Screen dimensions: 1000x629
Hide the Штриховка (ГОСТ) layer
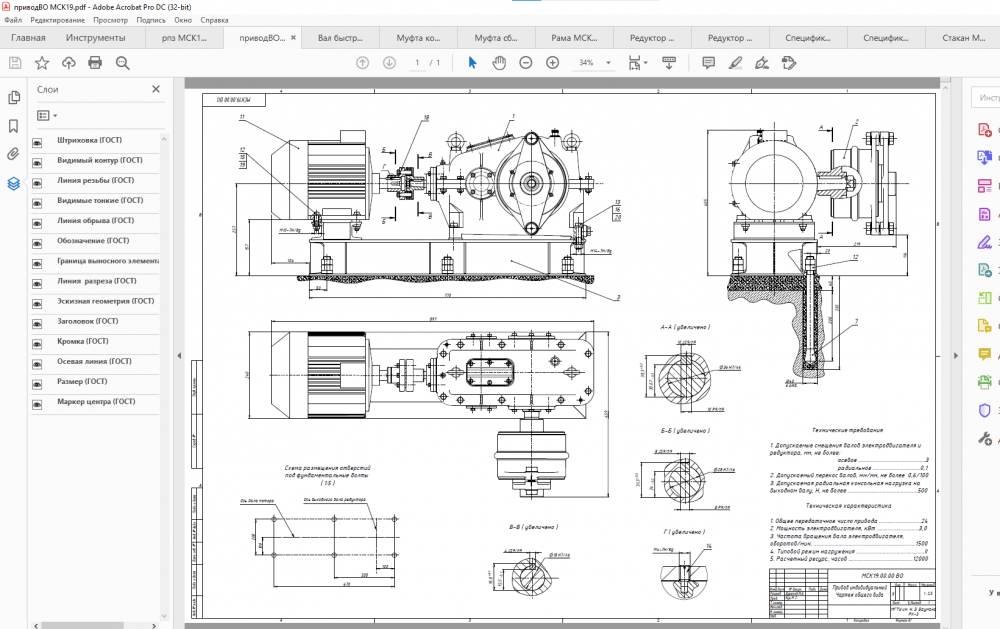pyautogui.click(x=37, y=142)
